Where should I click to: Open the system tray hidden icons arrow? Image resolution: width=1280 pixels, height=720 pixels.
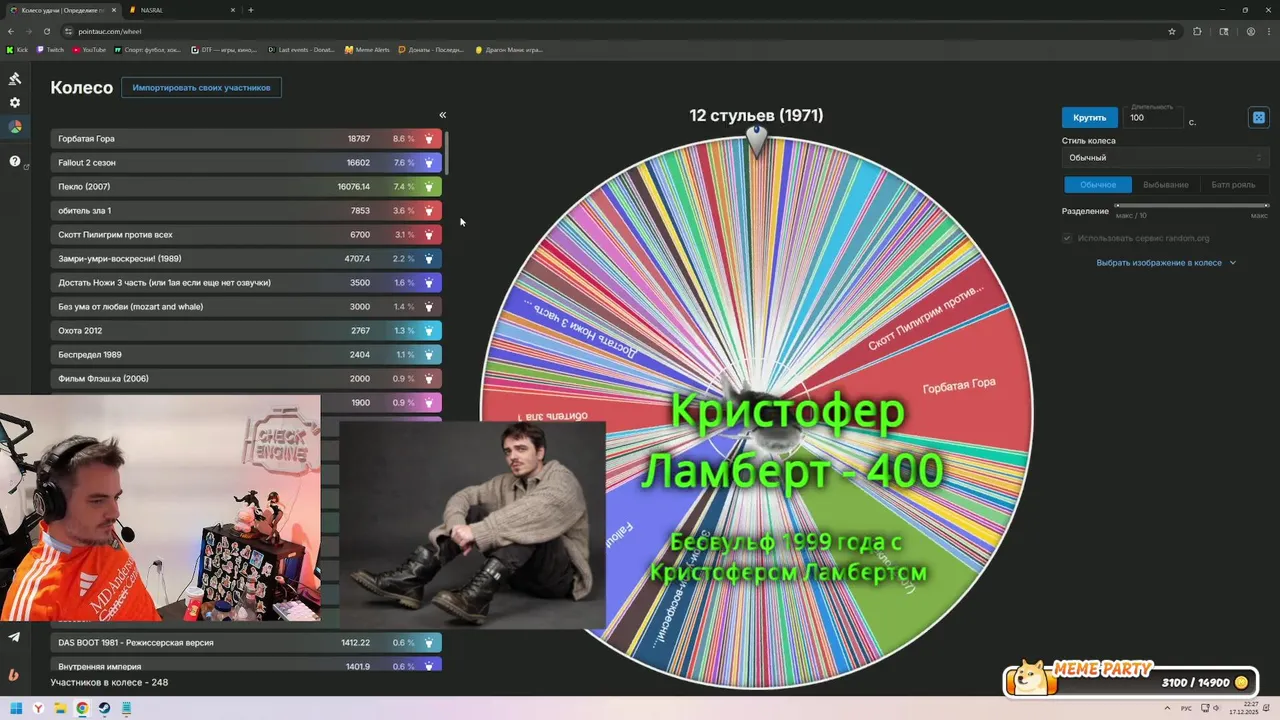[1165, 708]
